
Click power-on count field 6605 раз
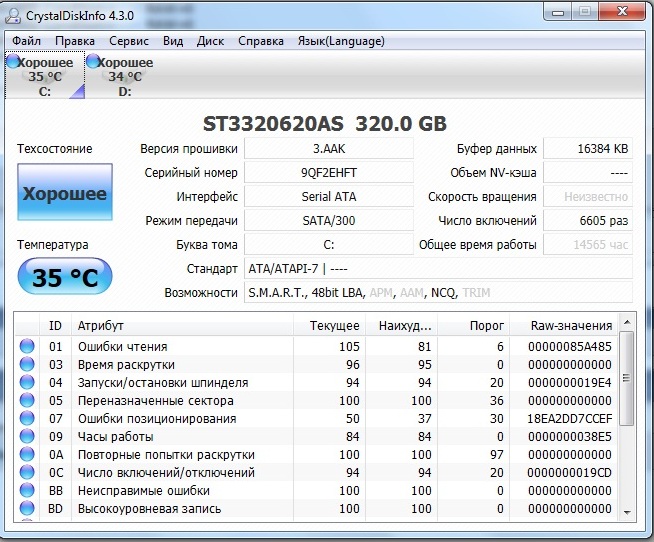point(588,221)
